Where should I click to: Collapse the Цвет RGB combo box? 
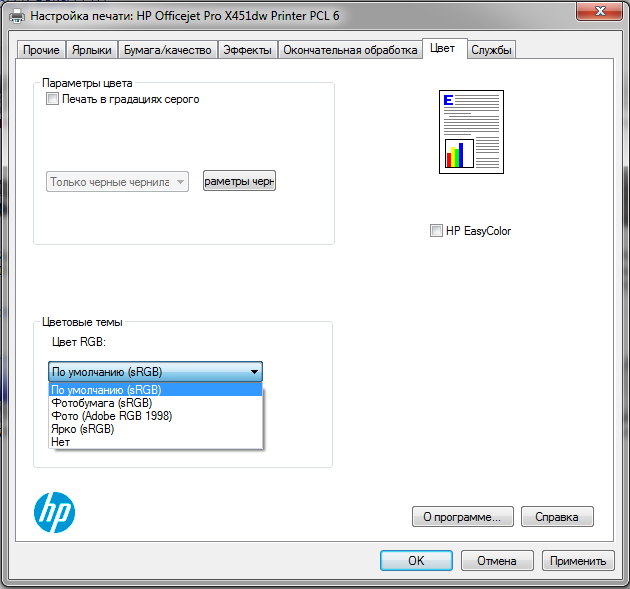pos(155,372)
